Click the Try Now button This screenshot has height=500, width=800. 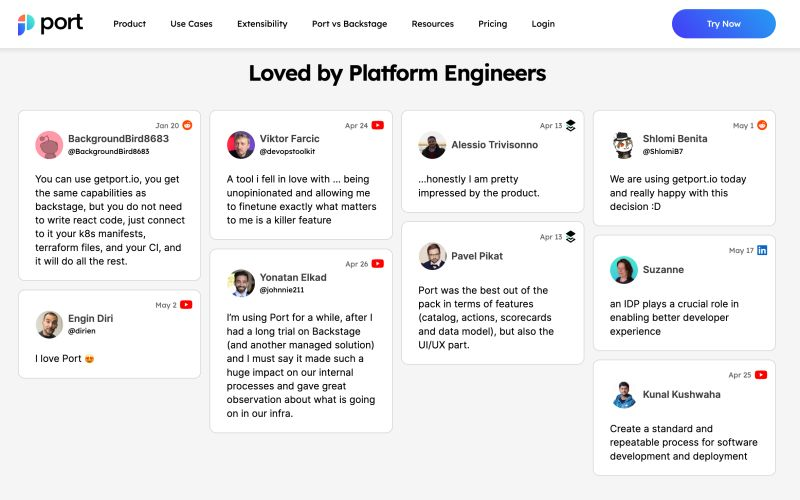[723, 23]
